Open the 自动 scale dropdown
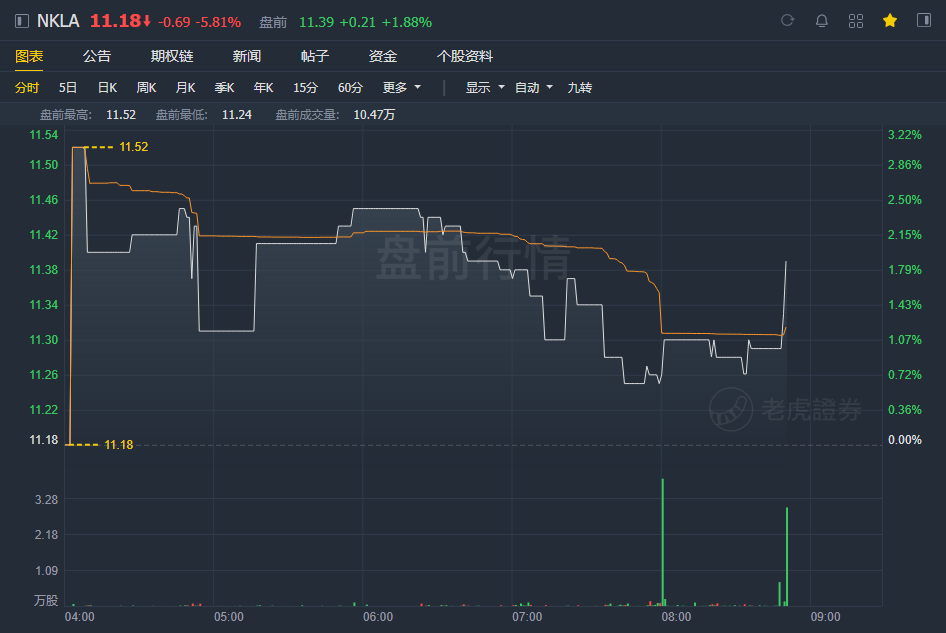946x633 pixels. tap(534, 88)
